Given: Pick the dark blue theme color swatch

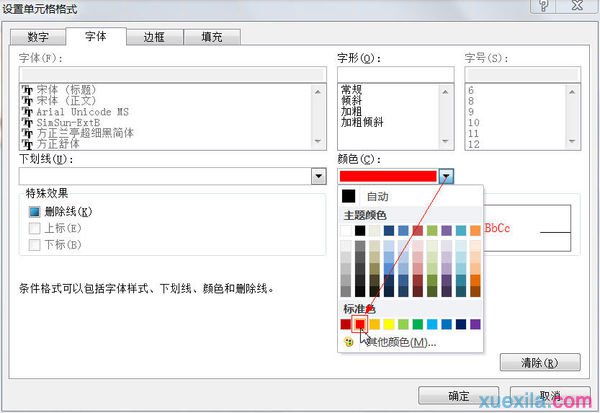Looking at the screenshot, I should [389, 230].
